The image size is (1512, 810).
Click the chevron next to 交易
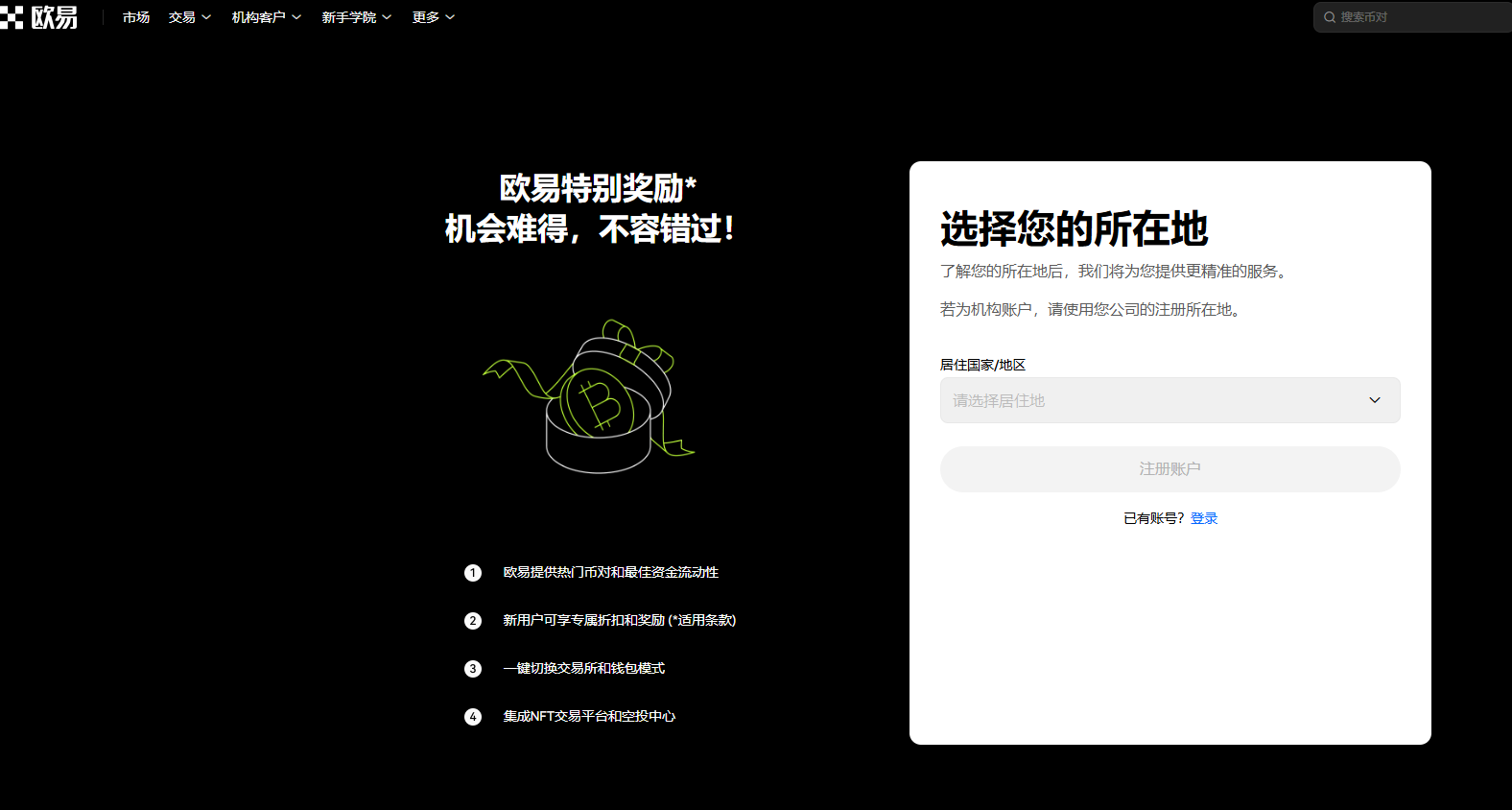click(206, 17)
